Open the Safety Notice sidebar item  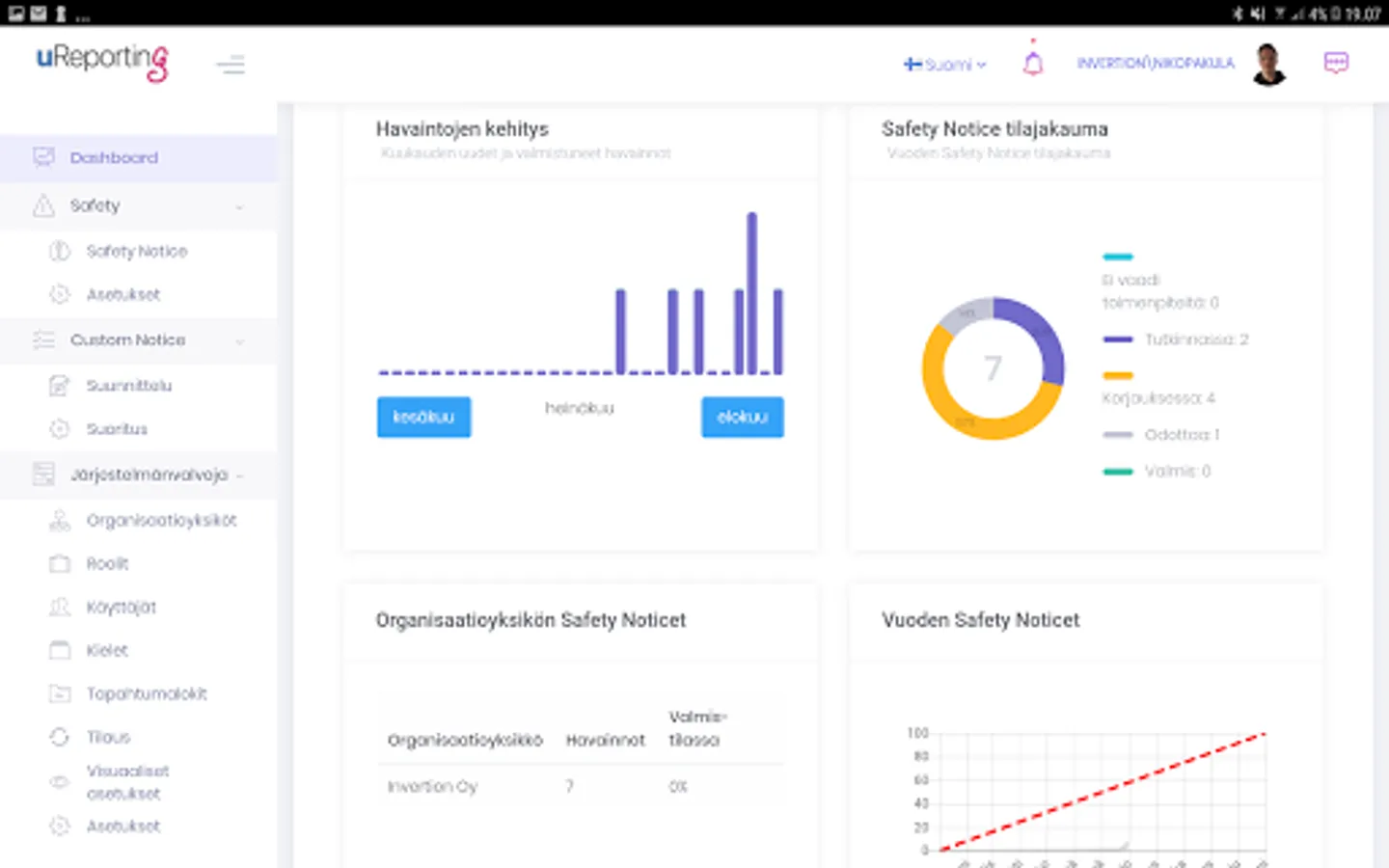pos(136,251)
